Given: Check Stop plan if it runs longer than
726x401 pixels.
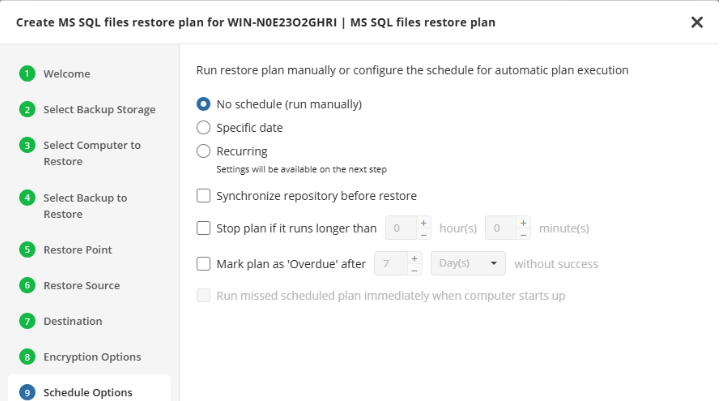Looking at the screenshot, I should coord(204,229).
